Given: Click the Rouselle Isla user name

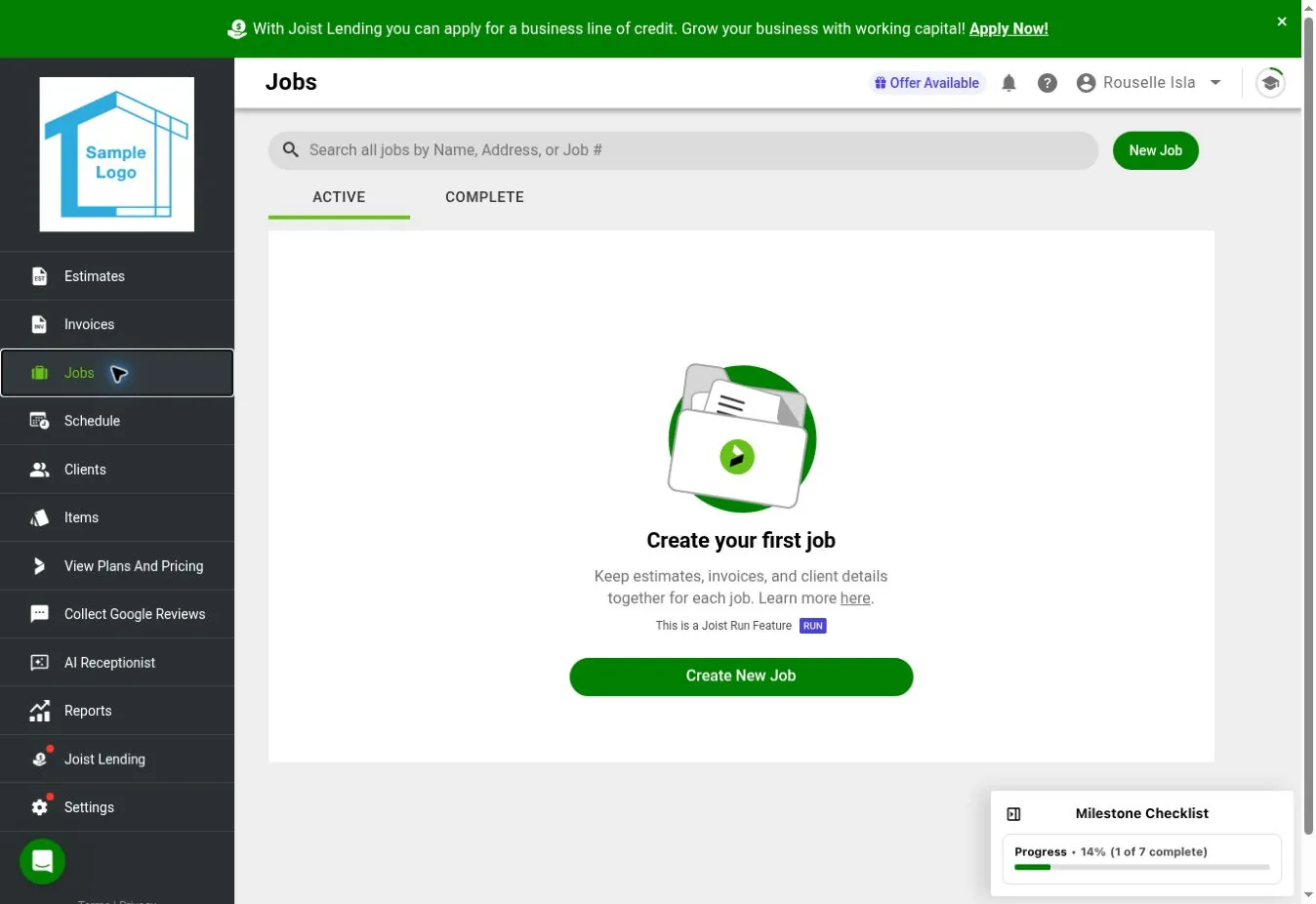Looking at the screenshot, I should coord(1149,83).
